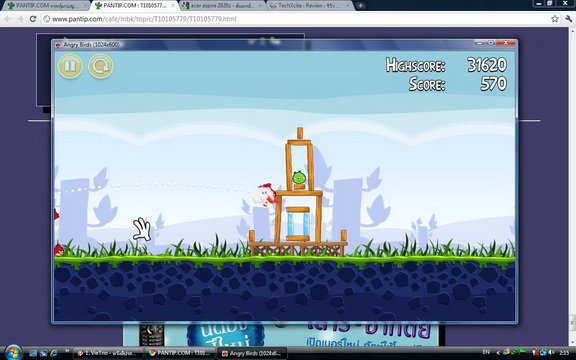Restart the level with the retry button
Viewport: 576px width, 360px height.
coord(101,66)
